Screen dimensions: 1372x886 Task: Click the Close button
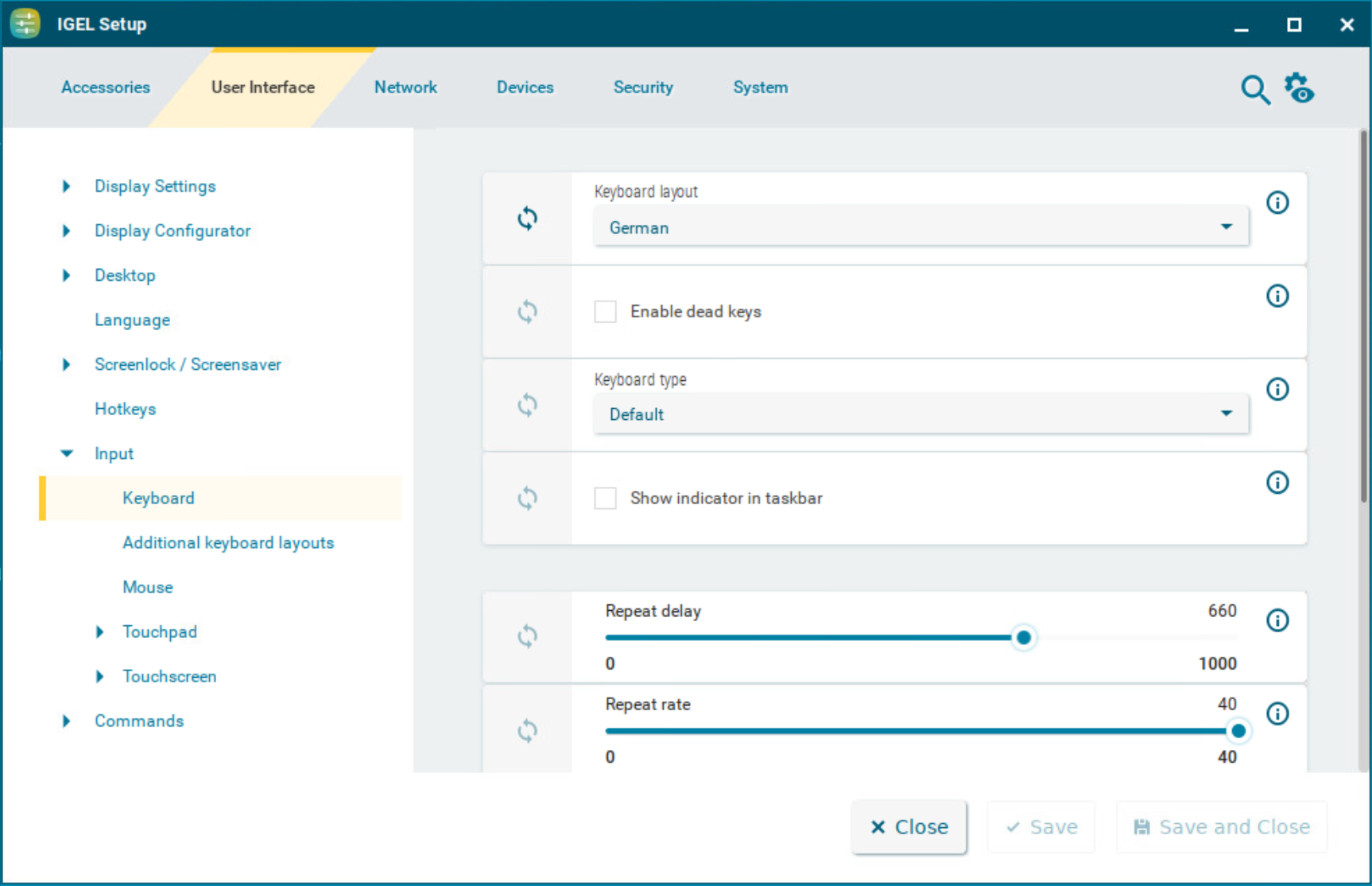point(909,827)
